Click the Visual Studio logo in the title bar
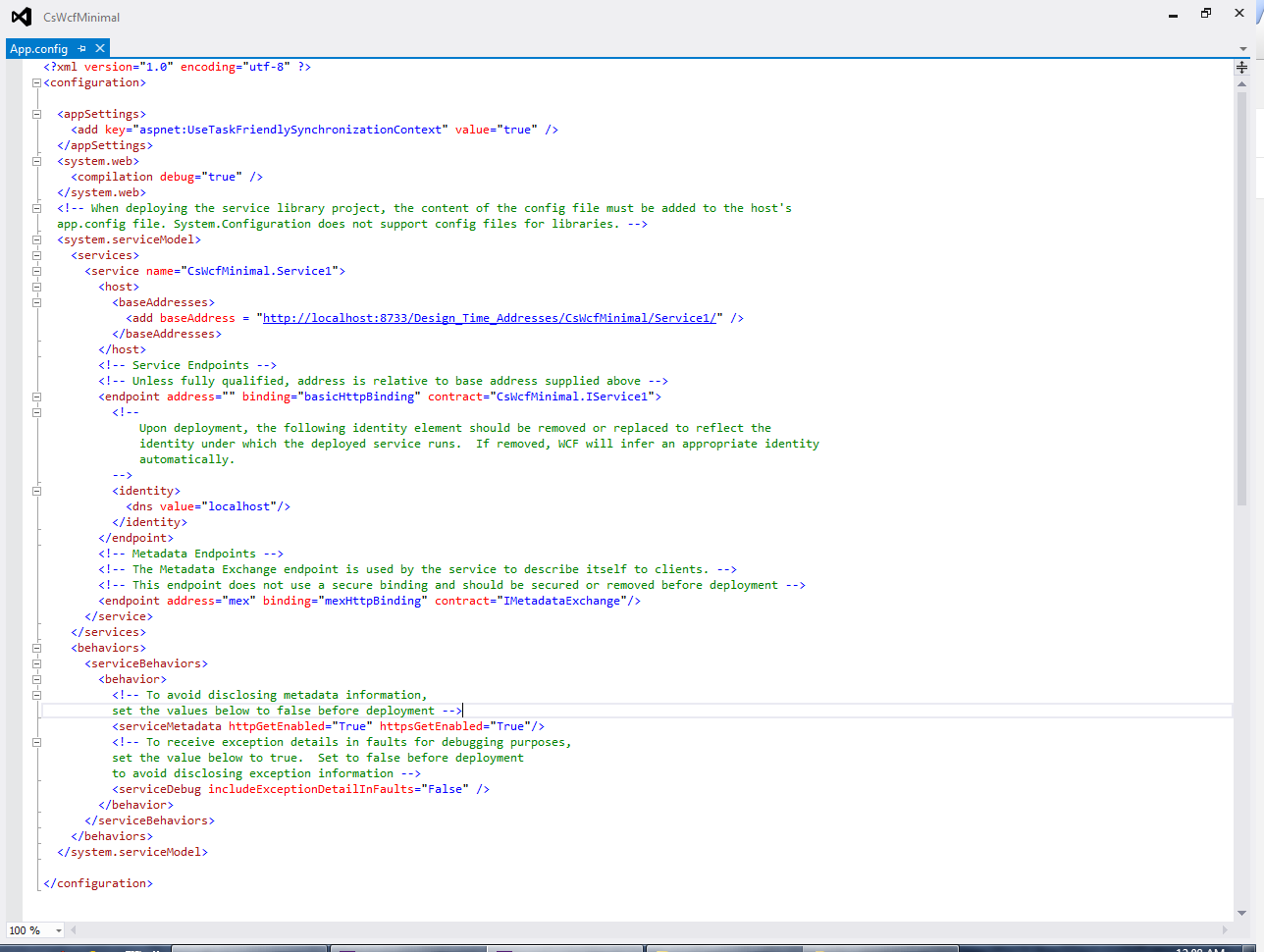Image resolution: width=1264 pixels, height=952 pixels. 22,16
